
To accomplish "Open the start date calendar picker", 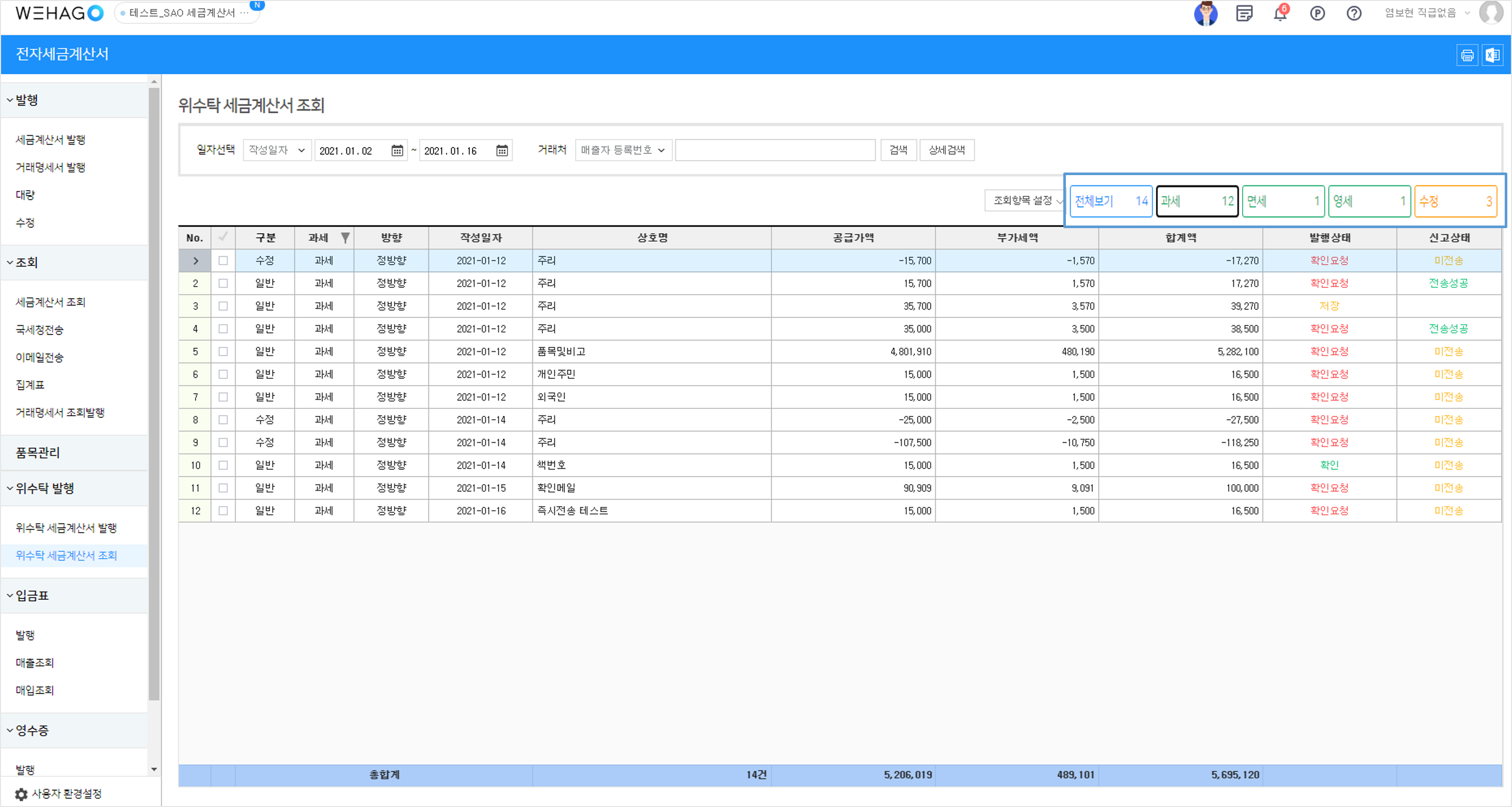I will pyautogui.click(x=397, y=151).
